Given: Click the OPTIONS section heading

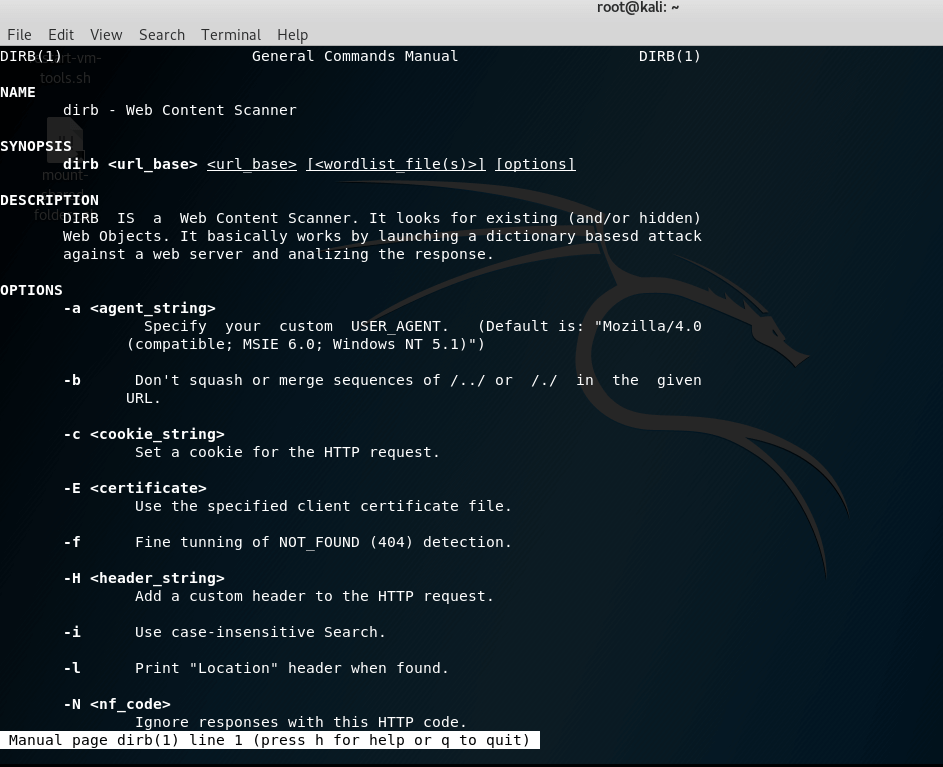Looking at the screenshot, I should tap(31, 290).
